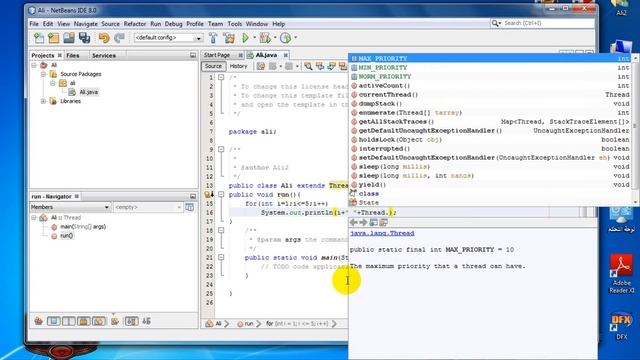
Task: Click the Undo toolbar icon
Action: pyautogui.click(x=104, y=38)
